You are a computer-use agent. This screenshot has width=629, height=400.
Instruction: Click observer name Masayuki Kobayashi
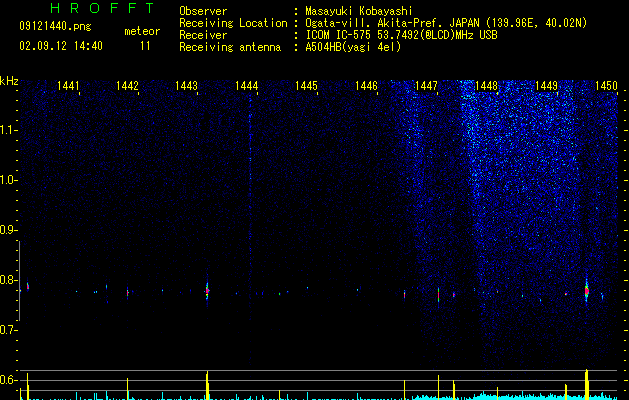359,11
